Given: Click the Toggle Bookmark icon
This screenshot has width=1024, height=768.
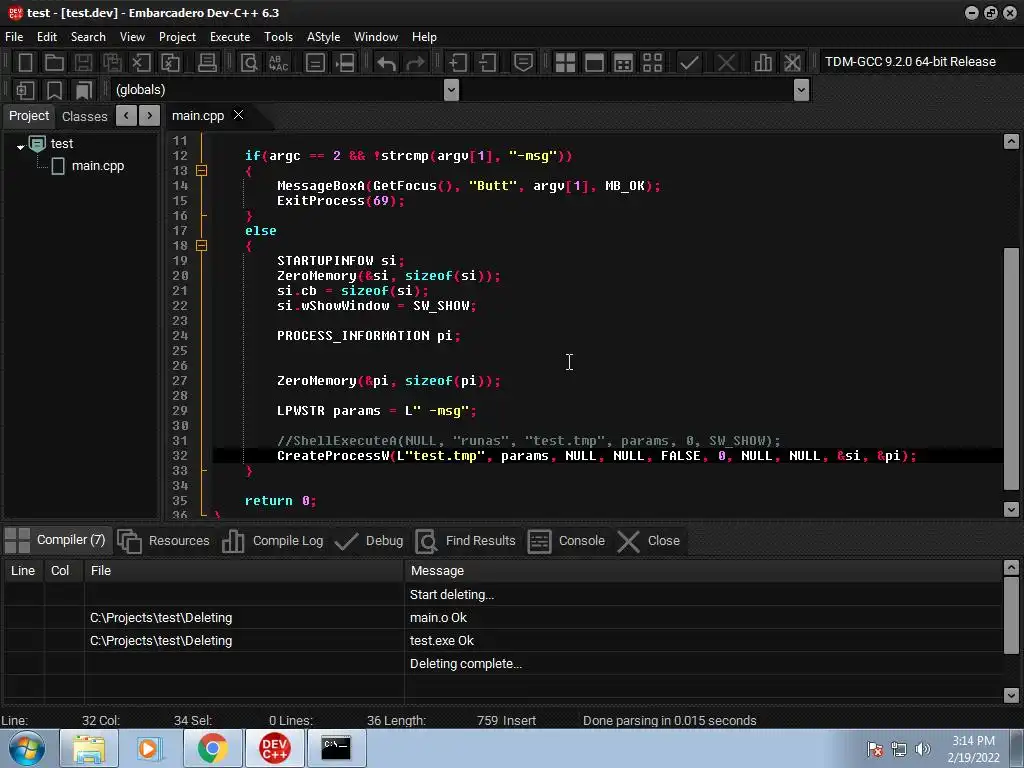Looking at the screenshot, I should click(x=54, y=89).
